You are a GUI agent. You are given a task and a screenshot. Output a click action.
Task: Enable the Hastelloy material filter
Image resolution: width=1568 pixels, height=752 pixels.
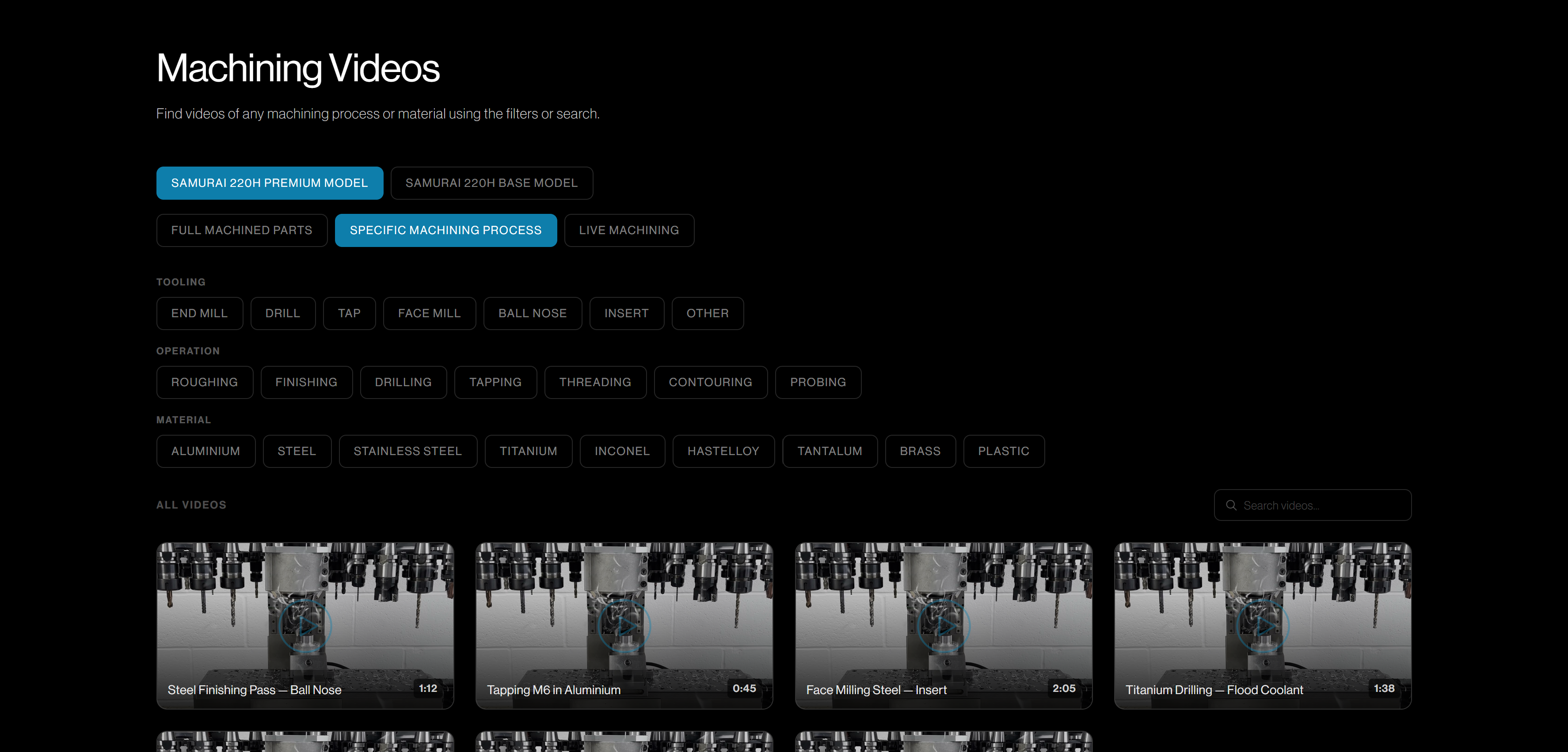click(724, 452)
